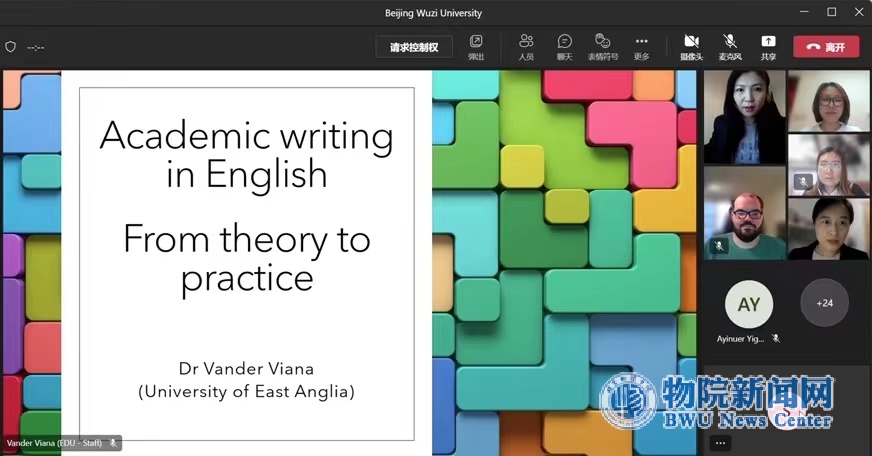
Task: Expand the +24 hidden participants list
Action: coord(824,303)
